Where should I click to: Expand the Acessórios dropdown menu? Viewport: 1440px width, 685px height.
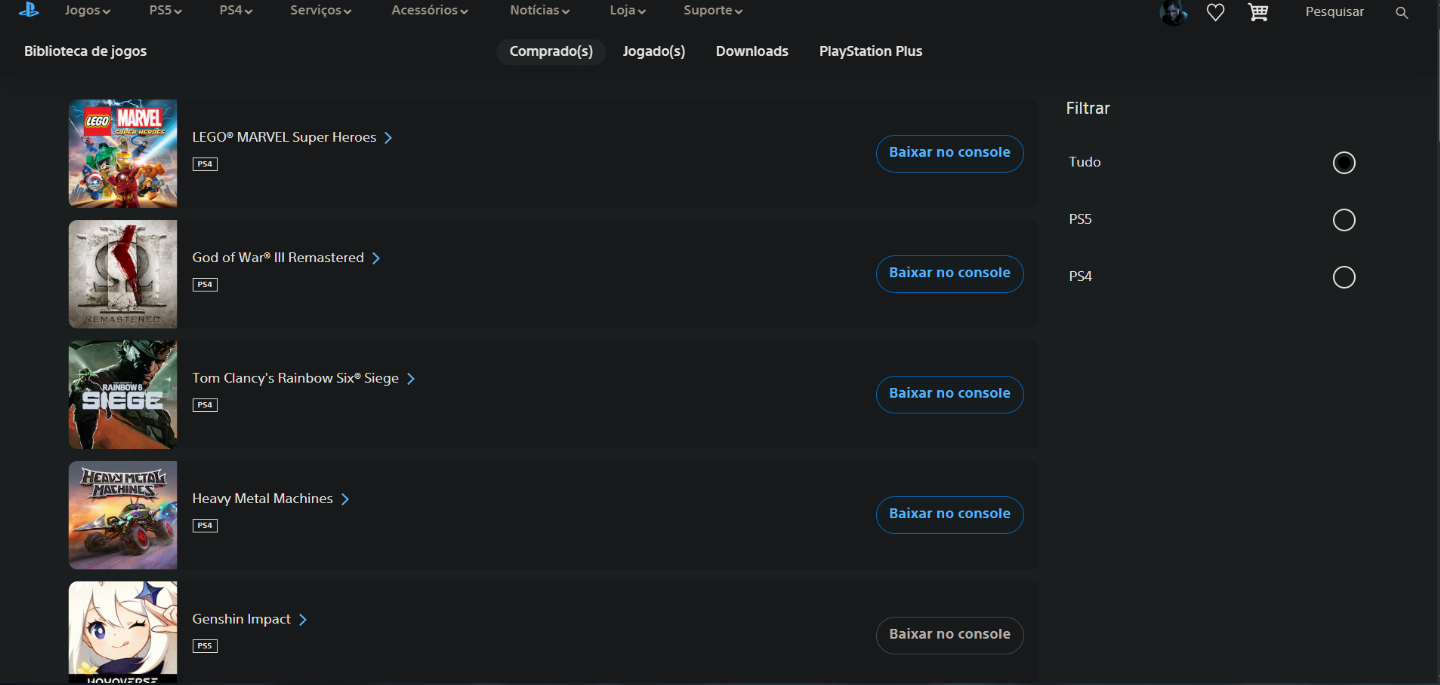coord(430,11)
